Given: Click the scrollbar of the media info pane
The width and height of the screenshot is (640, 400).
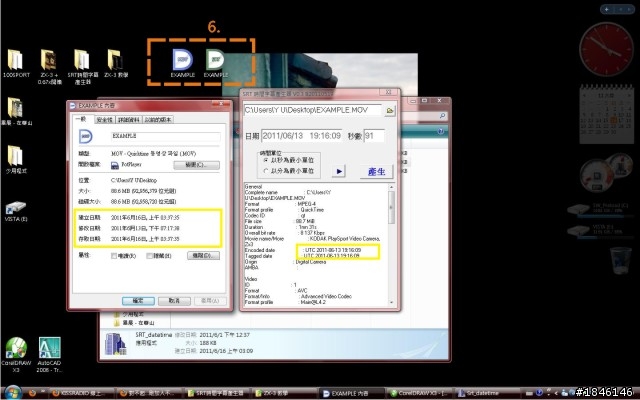Looking at the screenshot, I should (x=391, y=207).
